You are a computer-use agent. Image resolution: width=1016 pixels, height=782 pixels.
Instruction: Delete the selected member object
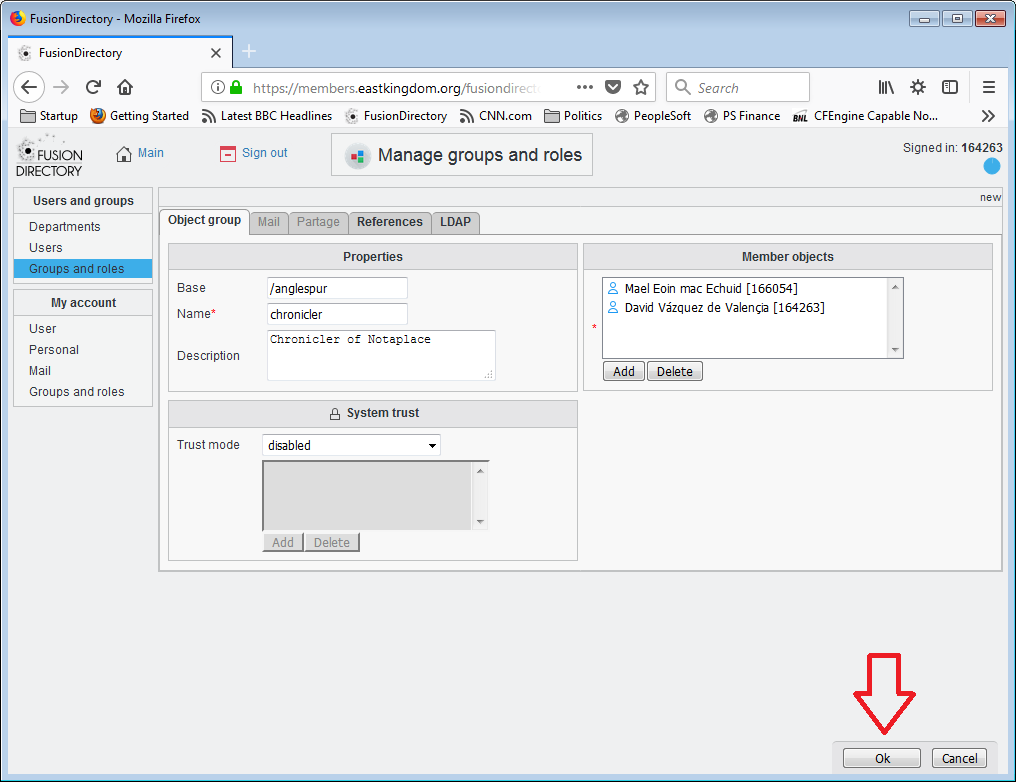[x=675, y=371]
